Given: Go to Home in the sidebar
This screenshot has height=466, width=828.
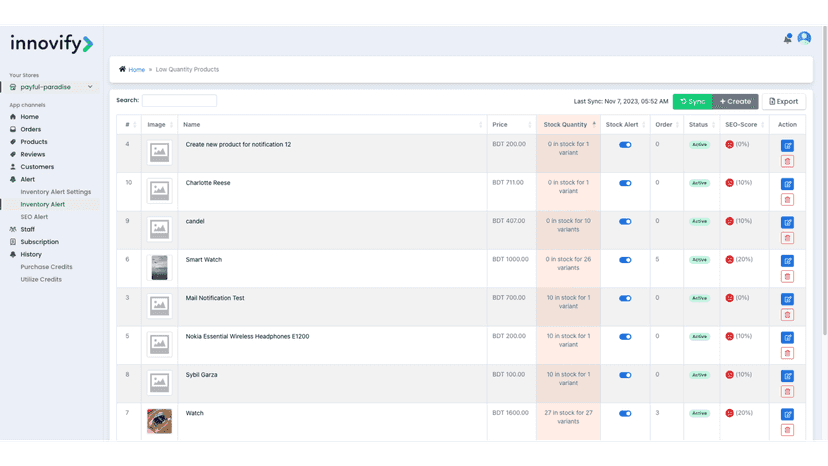Looking at the screenshot, I should (30, 117).
